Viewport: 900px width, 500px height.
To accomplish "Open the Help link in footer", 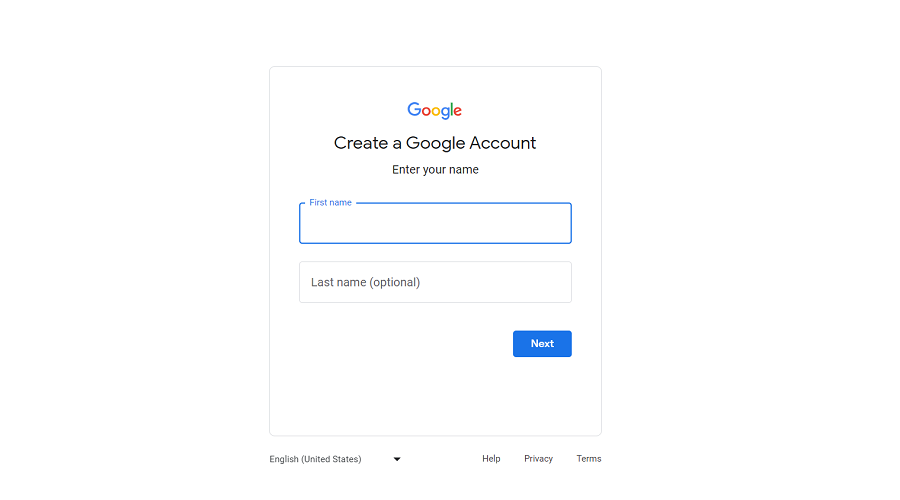I will click(491, 459).
